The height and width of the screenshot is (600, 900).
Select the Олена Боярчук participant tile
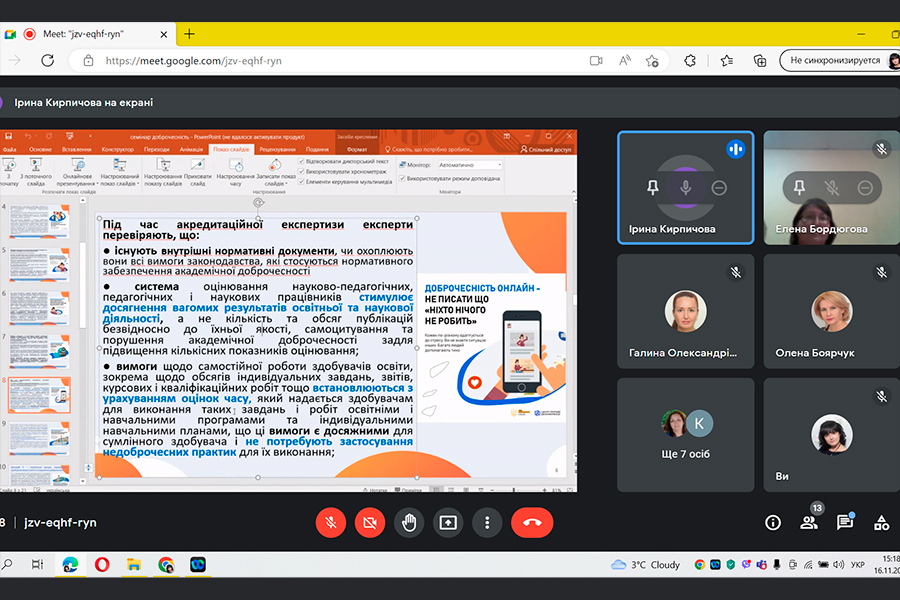832,311
